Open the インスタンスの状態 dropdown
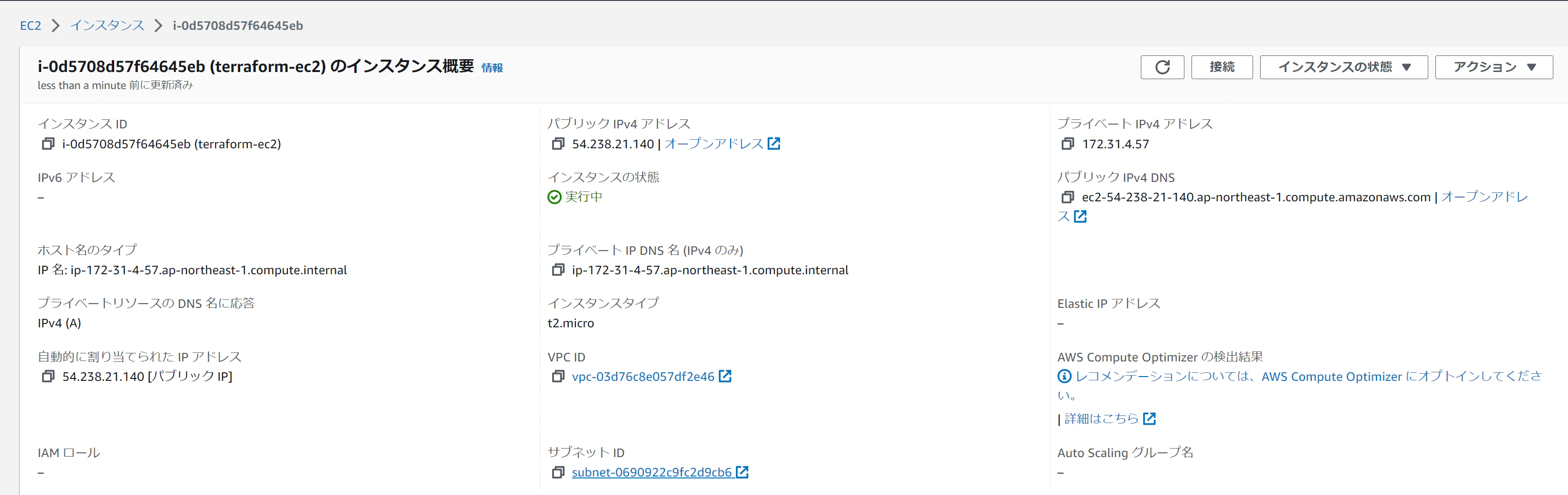This screenshot has height=495, width=1568. coord(1344,67)
